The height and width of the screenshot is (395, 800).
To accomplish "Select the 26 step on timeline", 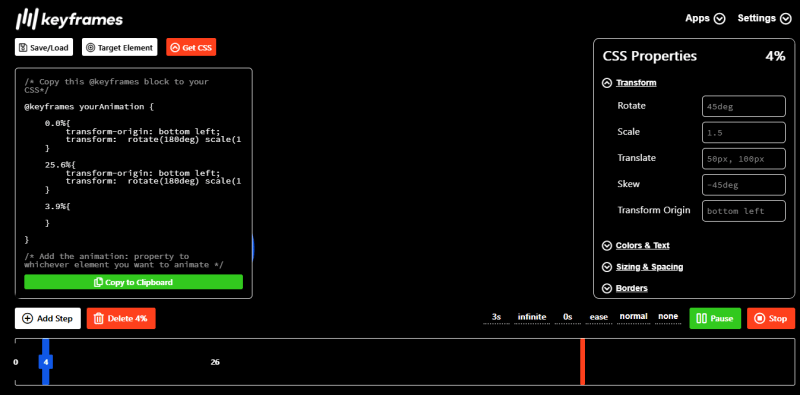I will [x=215, y=362].
